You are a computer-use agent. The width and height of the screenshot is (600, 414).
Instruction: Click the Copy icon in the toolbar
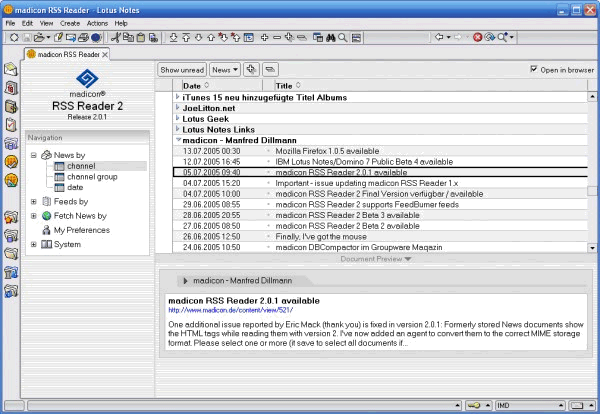tap(128, 37)
